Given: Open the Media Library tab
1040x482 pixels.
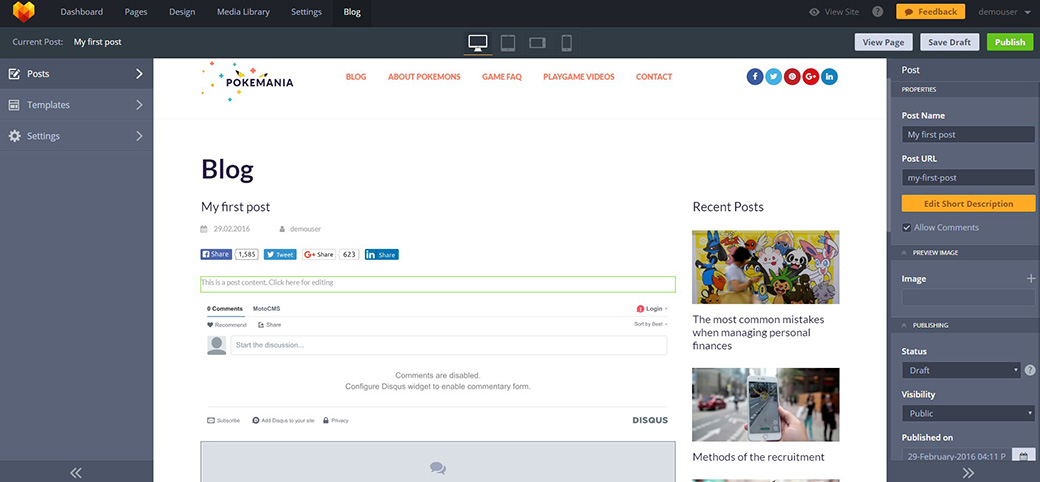Looking at the screenshot, I should click(x=243, y=12).
